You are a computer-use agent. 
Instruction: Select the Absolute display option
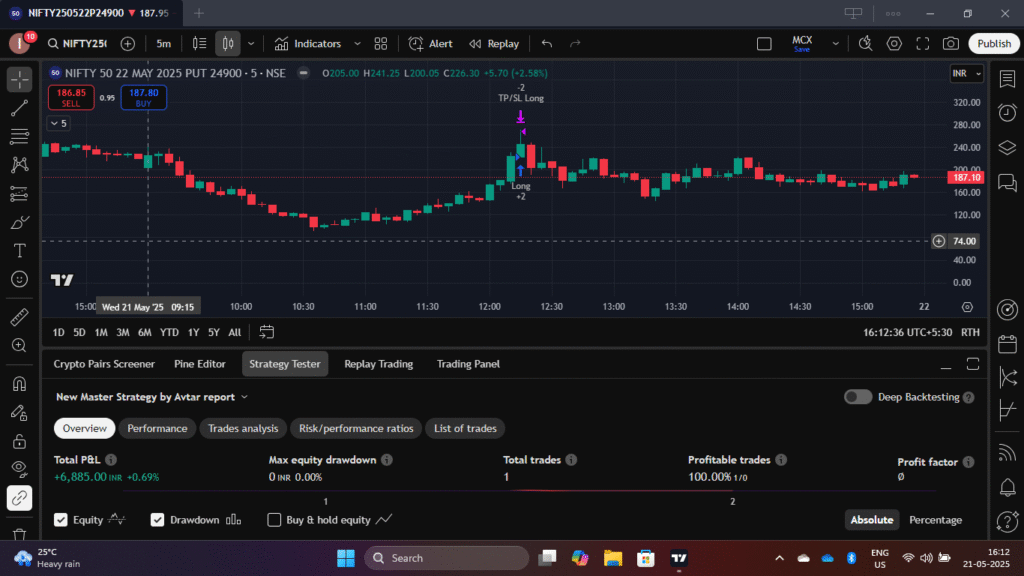872,520
